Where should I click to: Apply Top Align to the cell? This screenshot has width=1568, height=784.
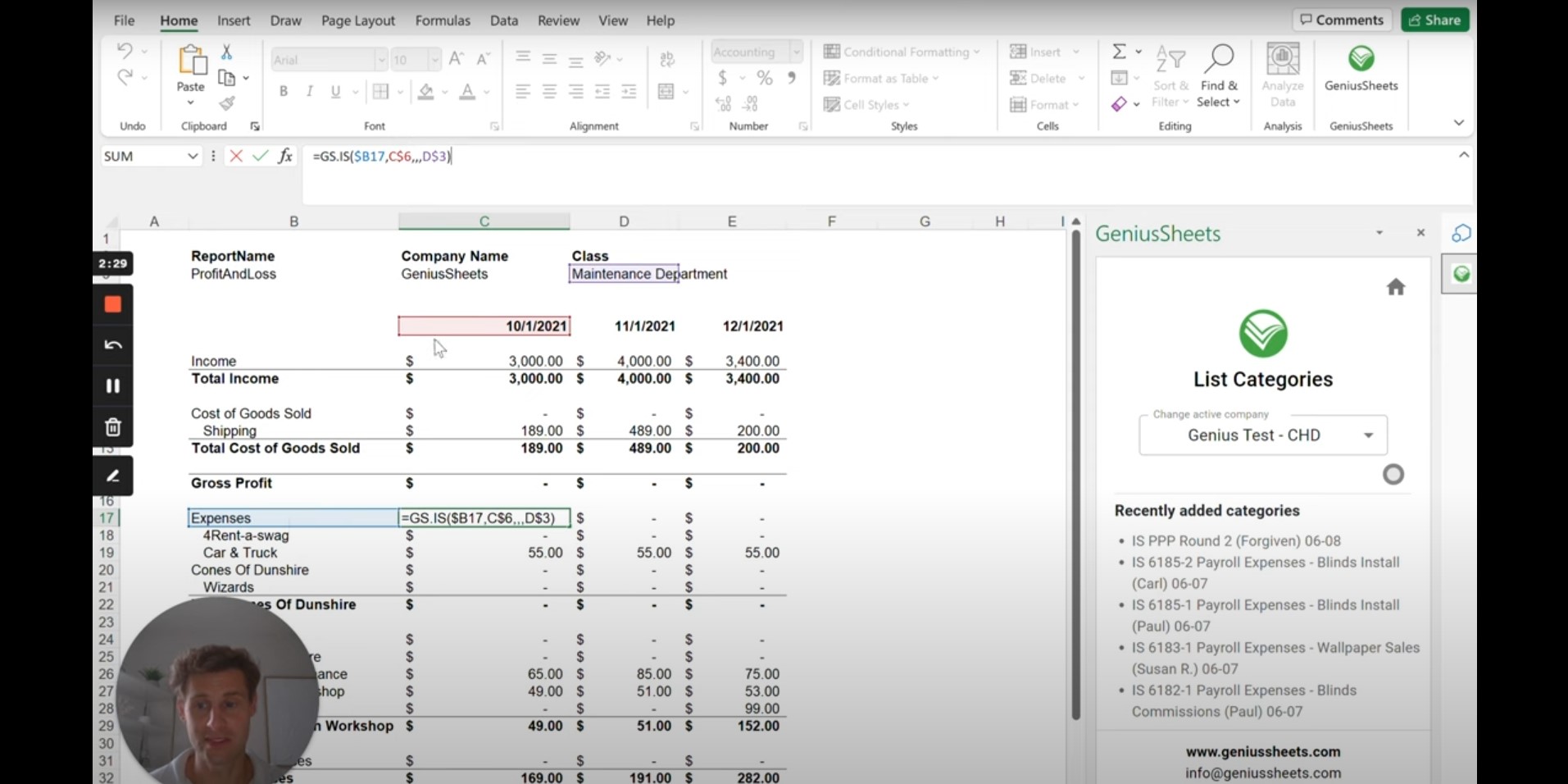pos(523,58)
